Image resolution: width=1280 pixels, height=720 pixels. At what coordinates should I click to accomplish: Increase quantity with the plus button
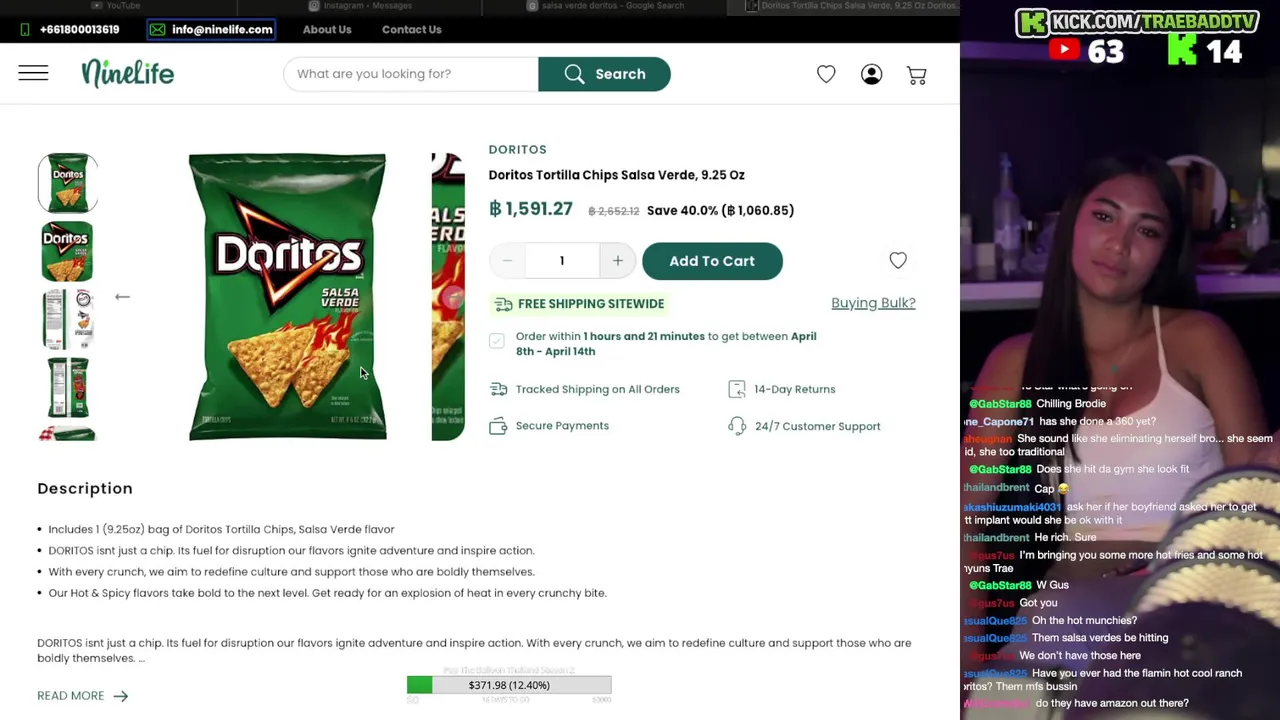[618, 261]
